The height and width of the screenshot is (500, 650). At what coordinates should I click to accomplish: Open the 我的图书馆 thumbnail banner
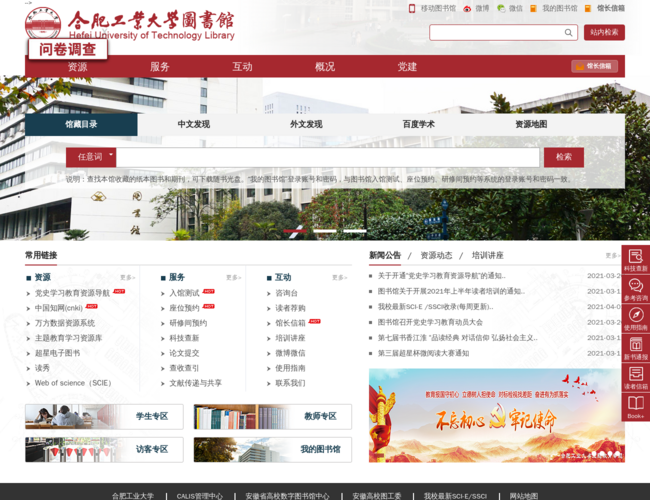273,450
